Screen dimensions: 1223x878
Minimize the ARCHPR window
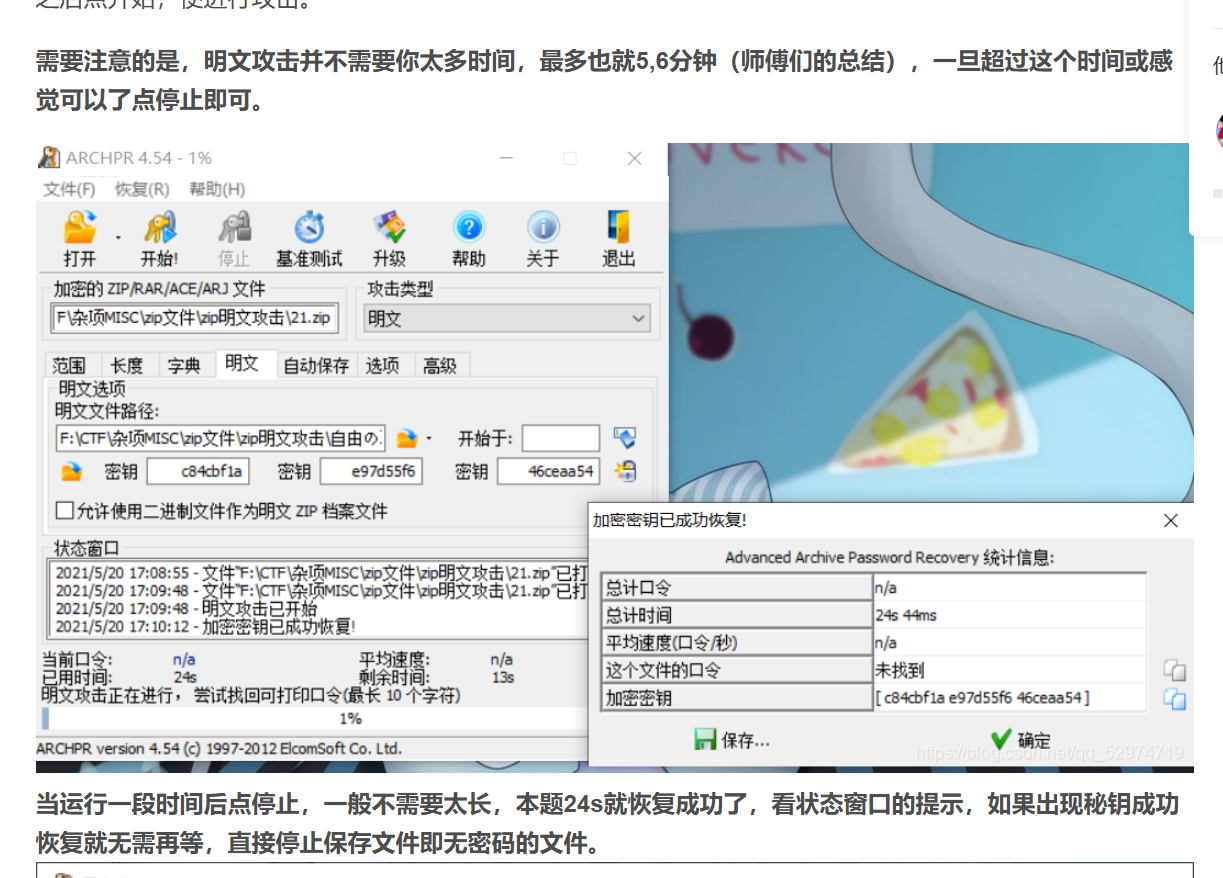[506, 158]
